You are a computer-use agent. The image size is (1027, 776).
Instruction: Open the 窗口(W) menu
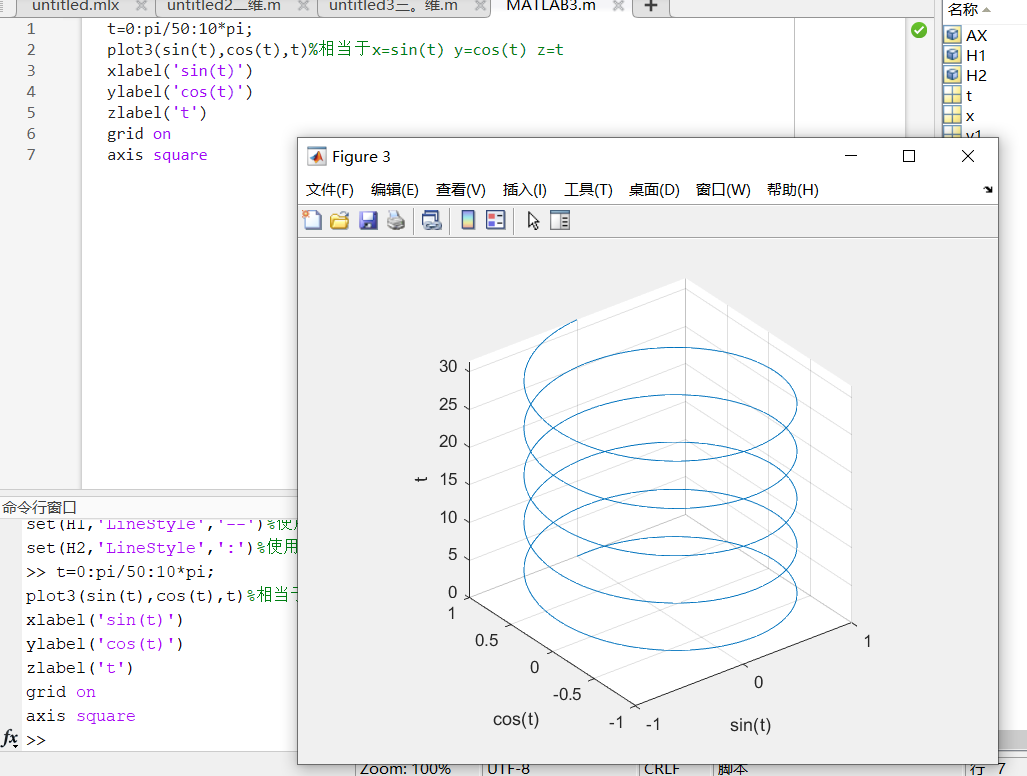point(723,190)
